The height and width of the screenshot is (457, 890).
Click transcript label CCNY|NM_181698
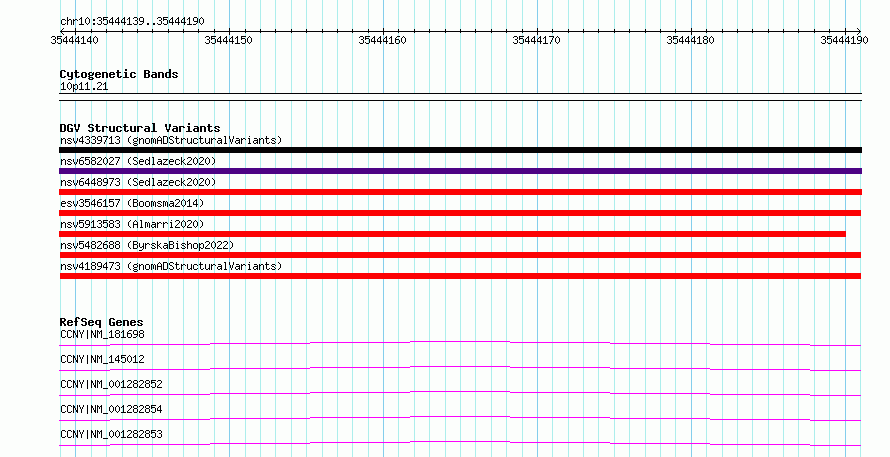tap(102, 334)
